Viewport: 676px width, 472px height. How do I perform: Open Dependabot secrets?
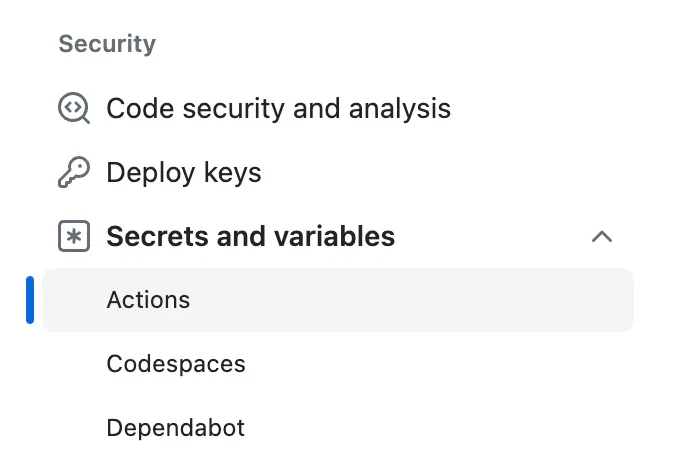pyautogui.click(x=176, y=428)
